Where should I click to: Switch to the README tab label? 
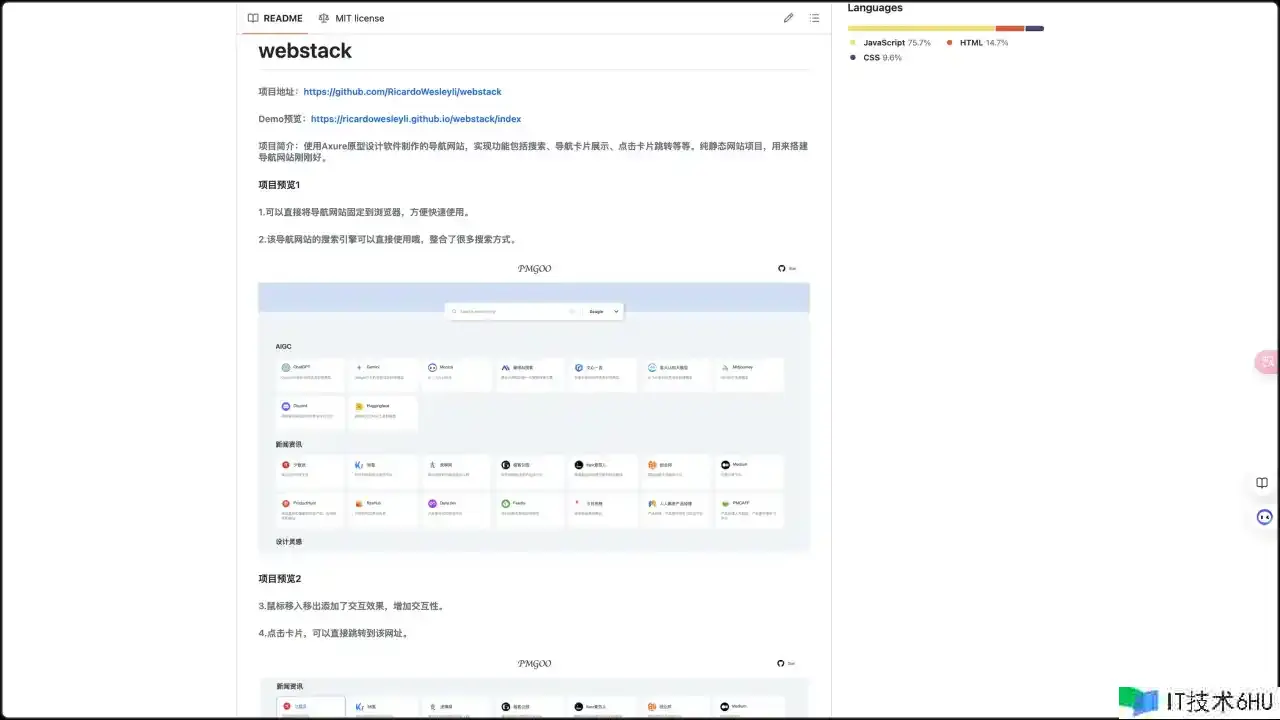283,18
